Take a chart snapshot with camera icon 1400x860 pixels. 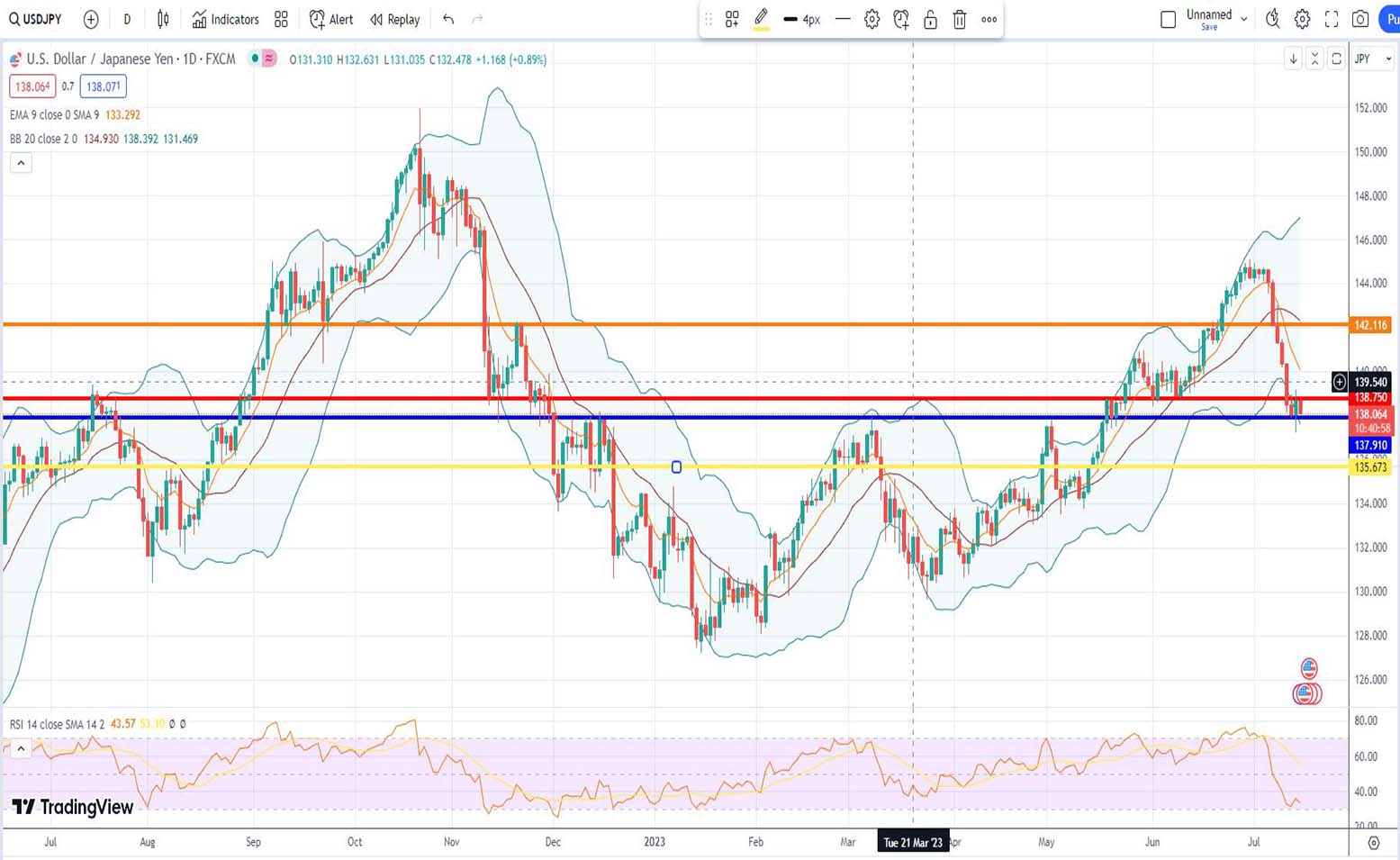pyautogui.click(x=1360, y=19)
